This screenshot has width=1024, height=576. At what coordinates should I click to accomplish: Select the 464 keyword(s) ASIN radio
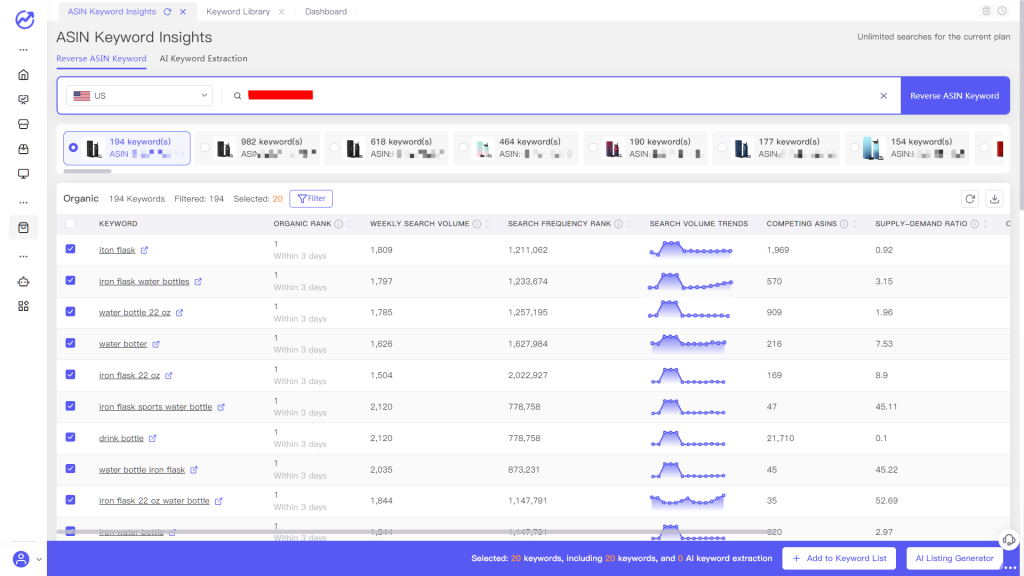463,148
